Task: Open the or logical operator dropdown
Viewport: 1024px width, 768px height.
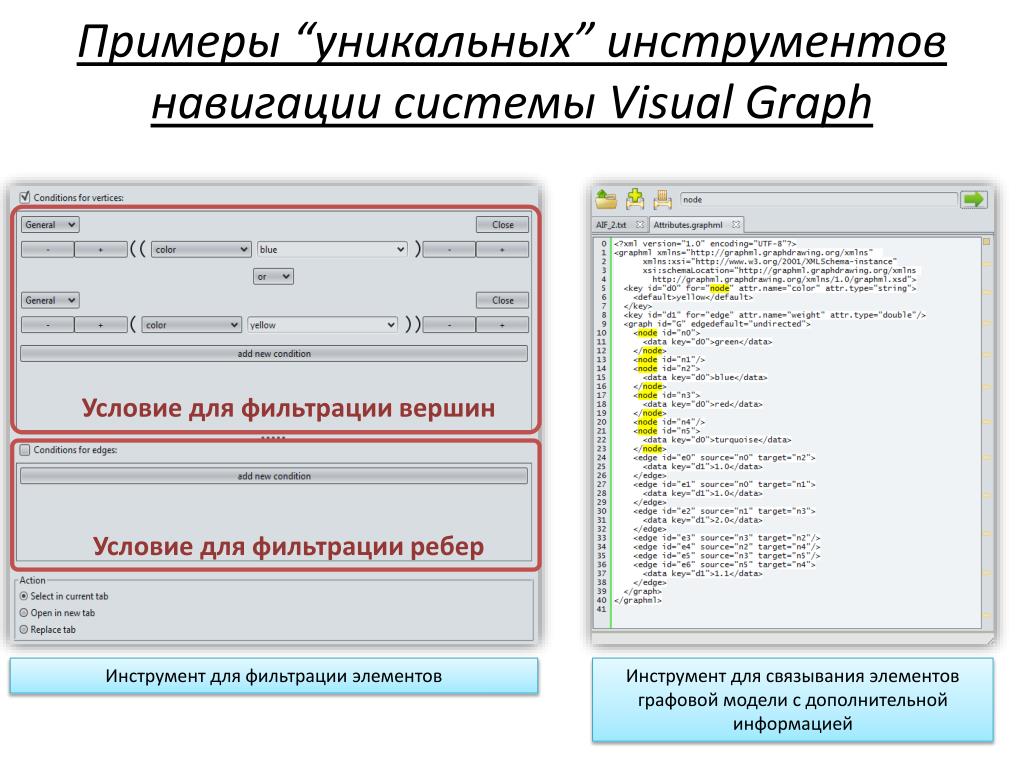Action: click(x=273, y=276)
